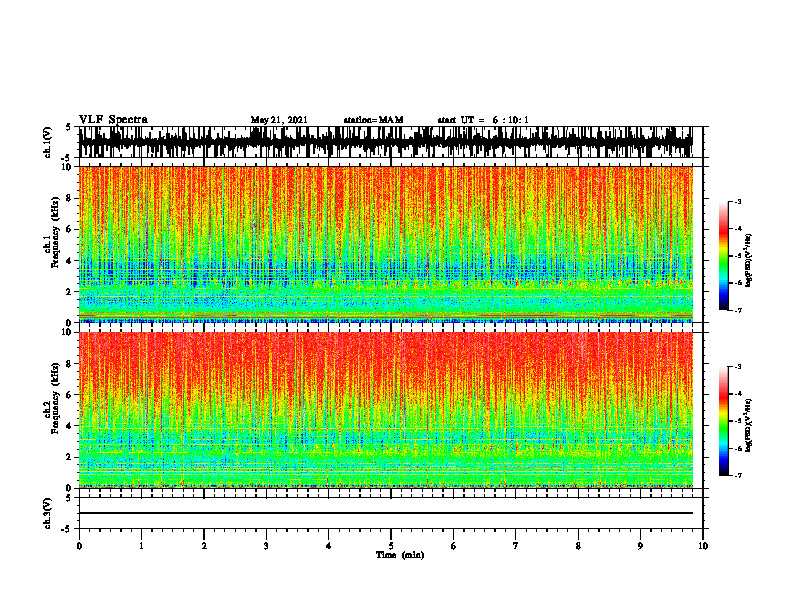792x612 pixels.
Task: Click the "4" kHz tick on ch.1 frequency axis
Action: point(69,261)
